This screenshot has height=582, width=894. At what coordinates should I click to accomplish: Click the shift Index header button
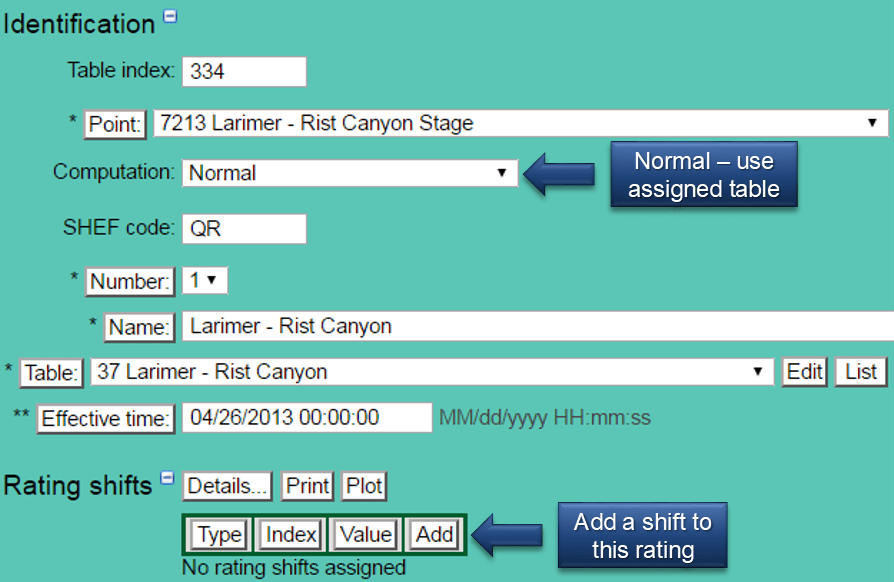(289, 534)
